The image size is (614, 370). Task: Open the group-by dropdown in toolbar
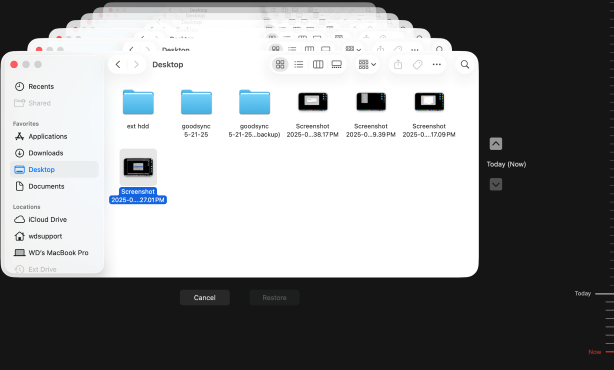coord(367,64)
